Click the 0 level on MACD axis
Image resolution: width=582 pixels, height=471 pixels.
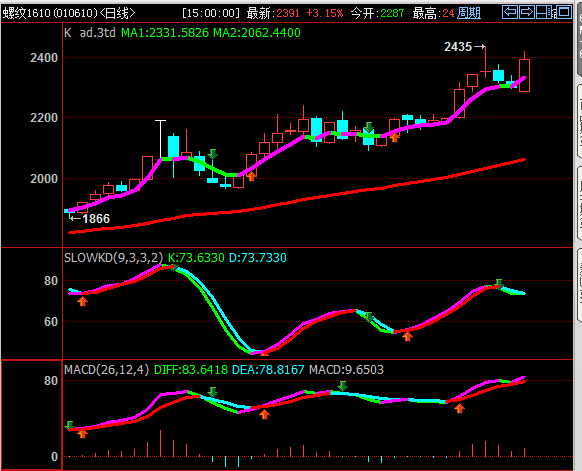(x=55, y=457)
